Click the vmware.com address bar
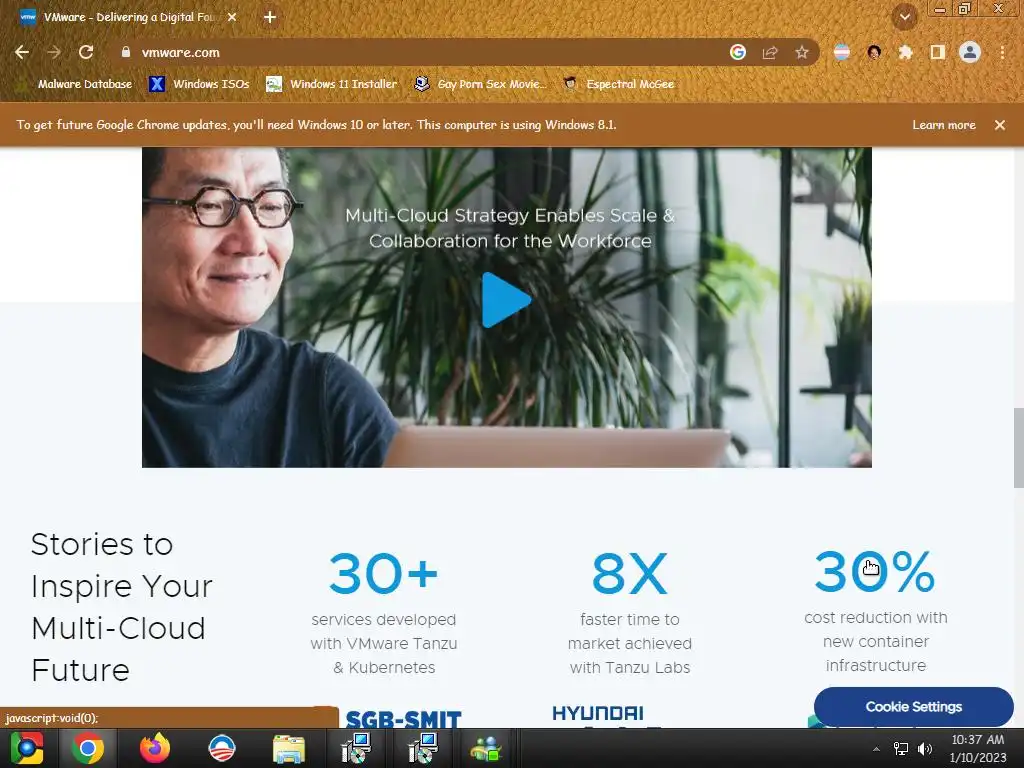The height and width of the screenshot is (768, 1024). (418, 52)
